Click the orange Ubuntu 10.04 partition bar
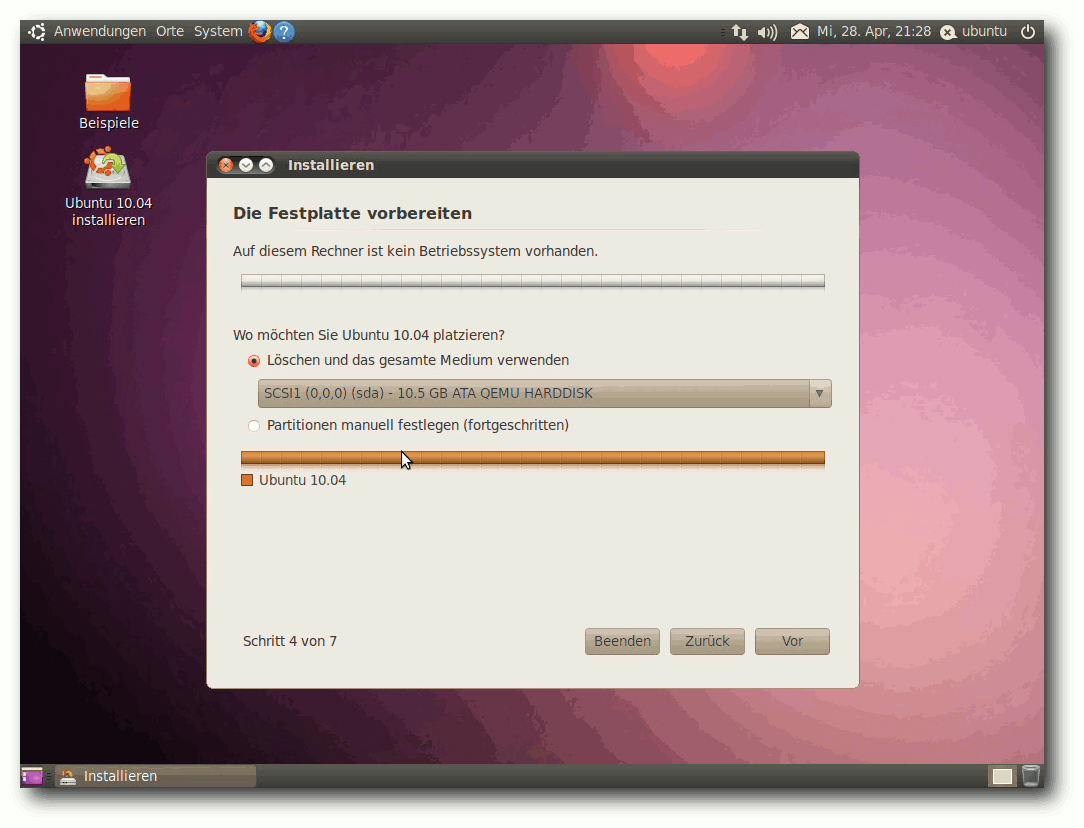 point(532,458)
